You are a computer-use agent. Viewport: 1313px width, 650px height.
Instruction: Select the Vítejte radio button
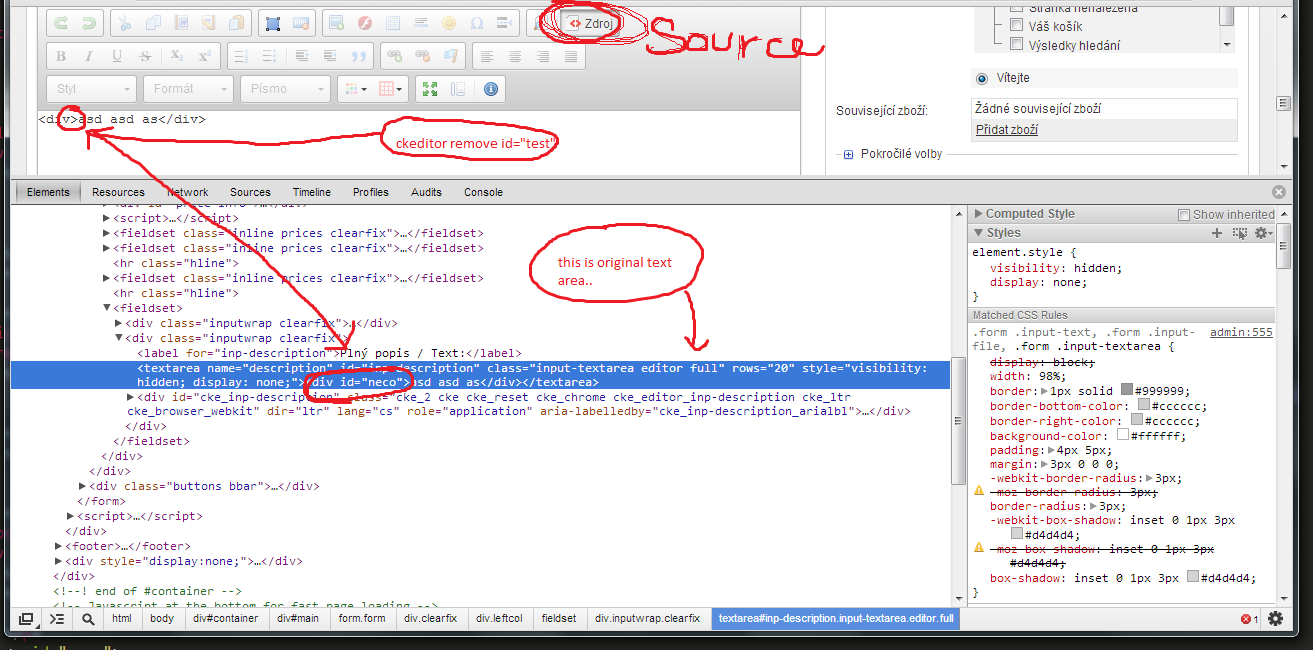981,78
